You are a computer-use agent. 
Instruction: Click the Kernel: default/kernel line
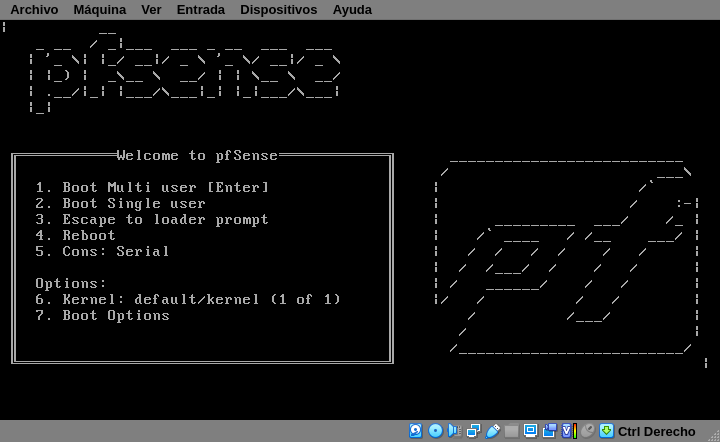pos(188,299)
